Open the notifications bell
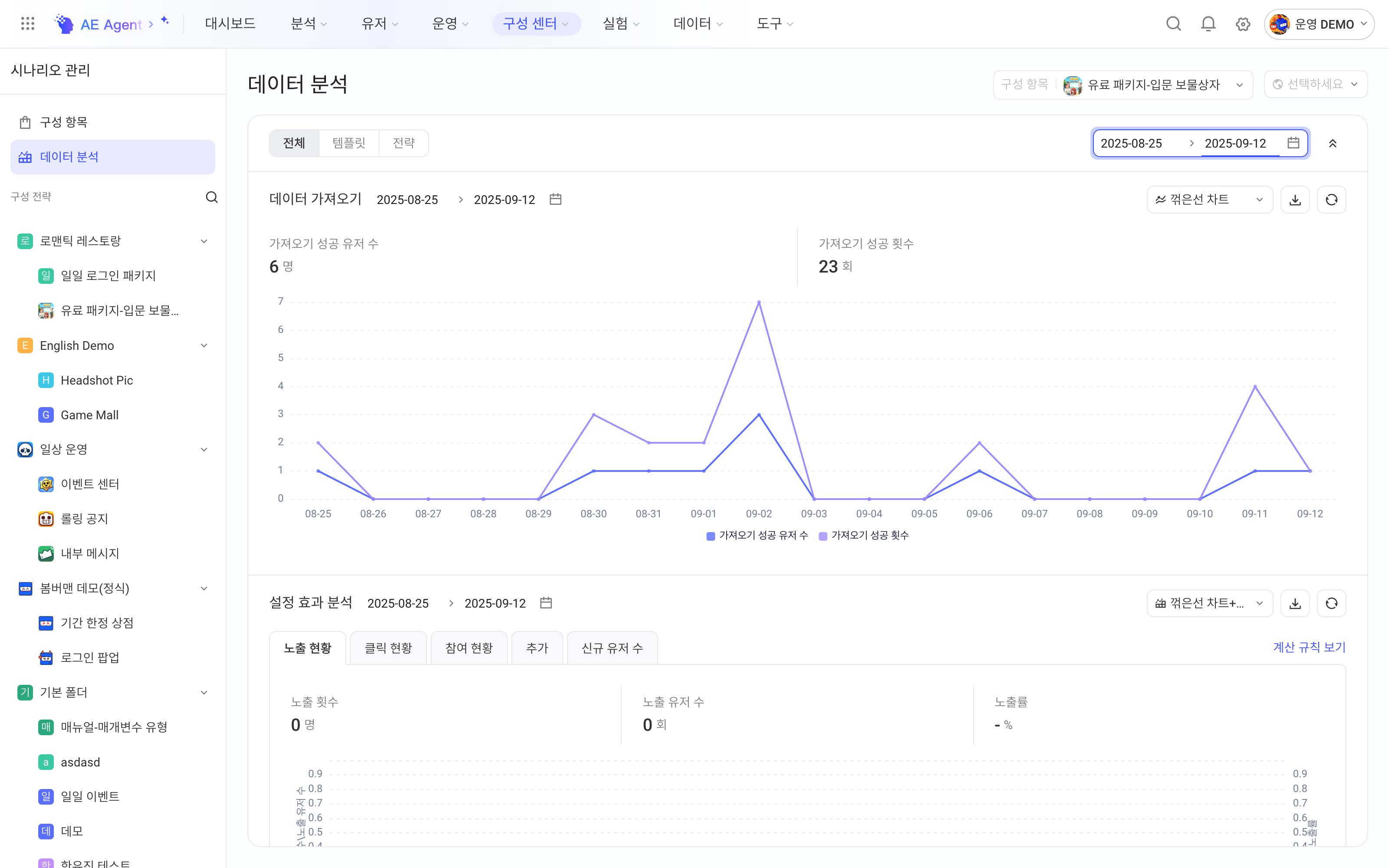 tap(1208, 23)
